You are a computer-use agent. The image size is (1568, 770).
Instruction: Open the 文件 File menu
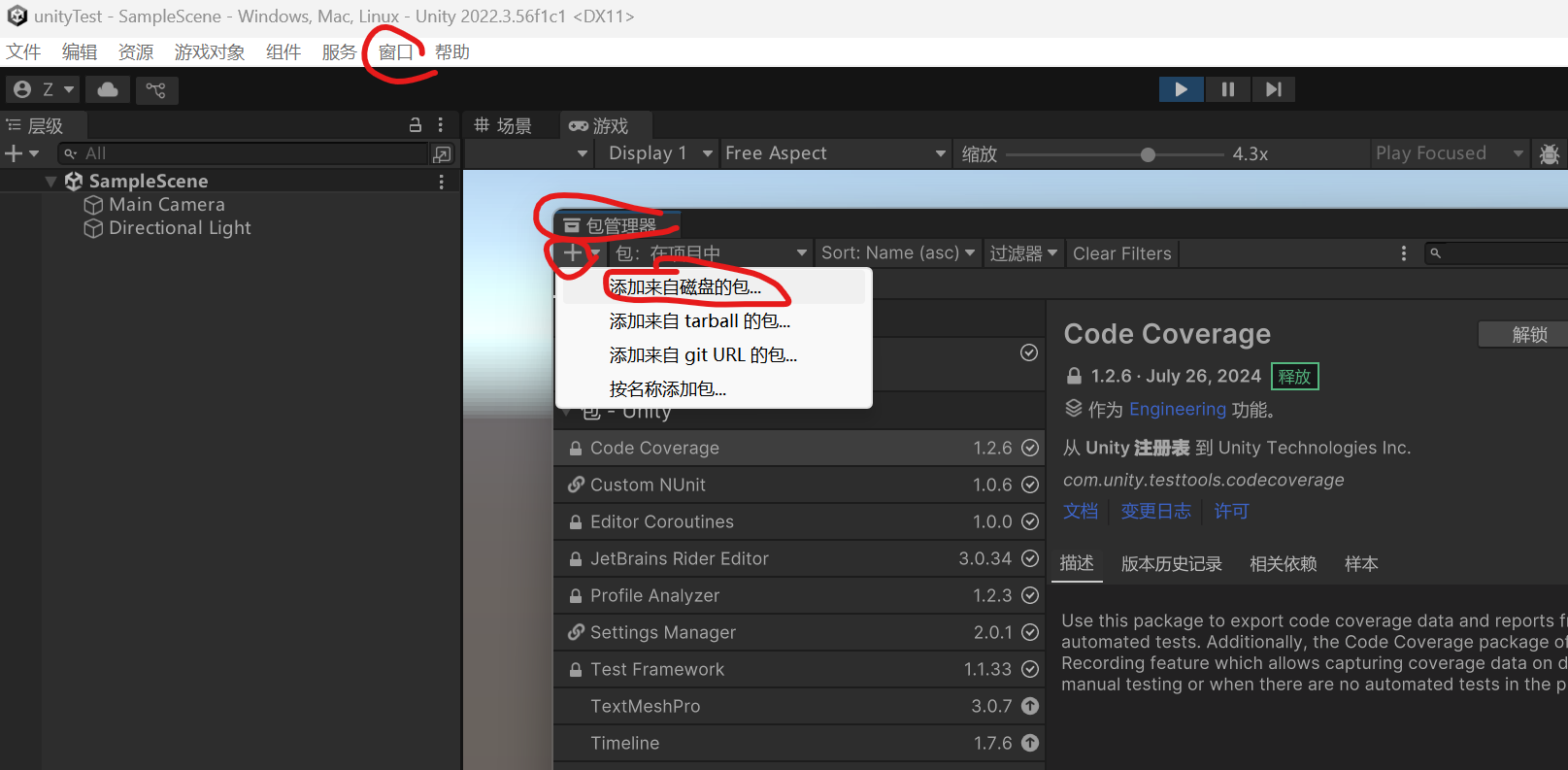(x=23, y=52)
